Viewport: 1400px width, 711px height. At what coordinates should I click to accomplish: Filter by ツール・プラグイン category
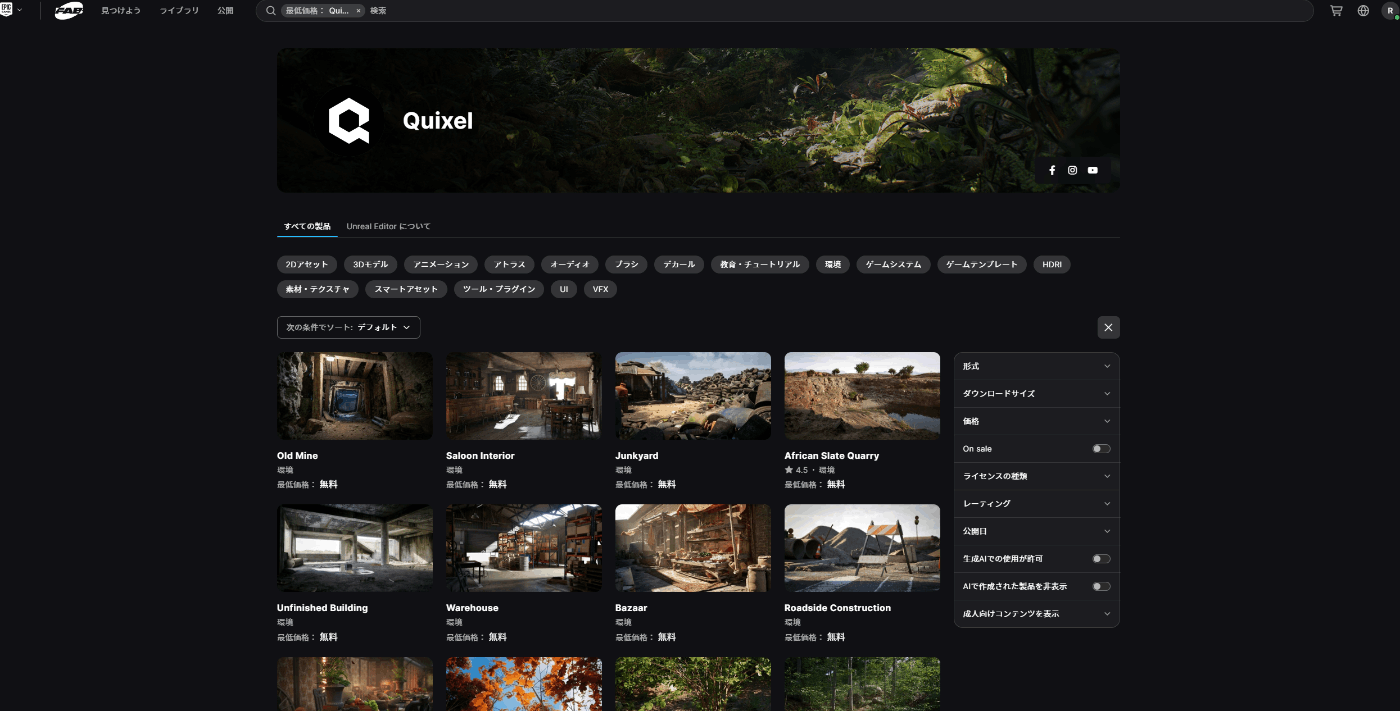(x=499, y=289)
